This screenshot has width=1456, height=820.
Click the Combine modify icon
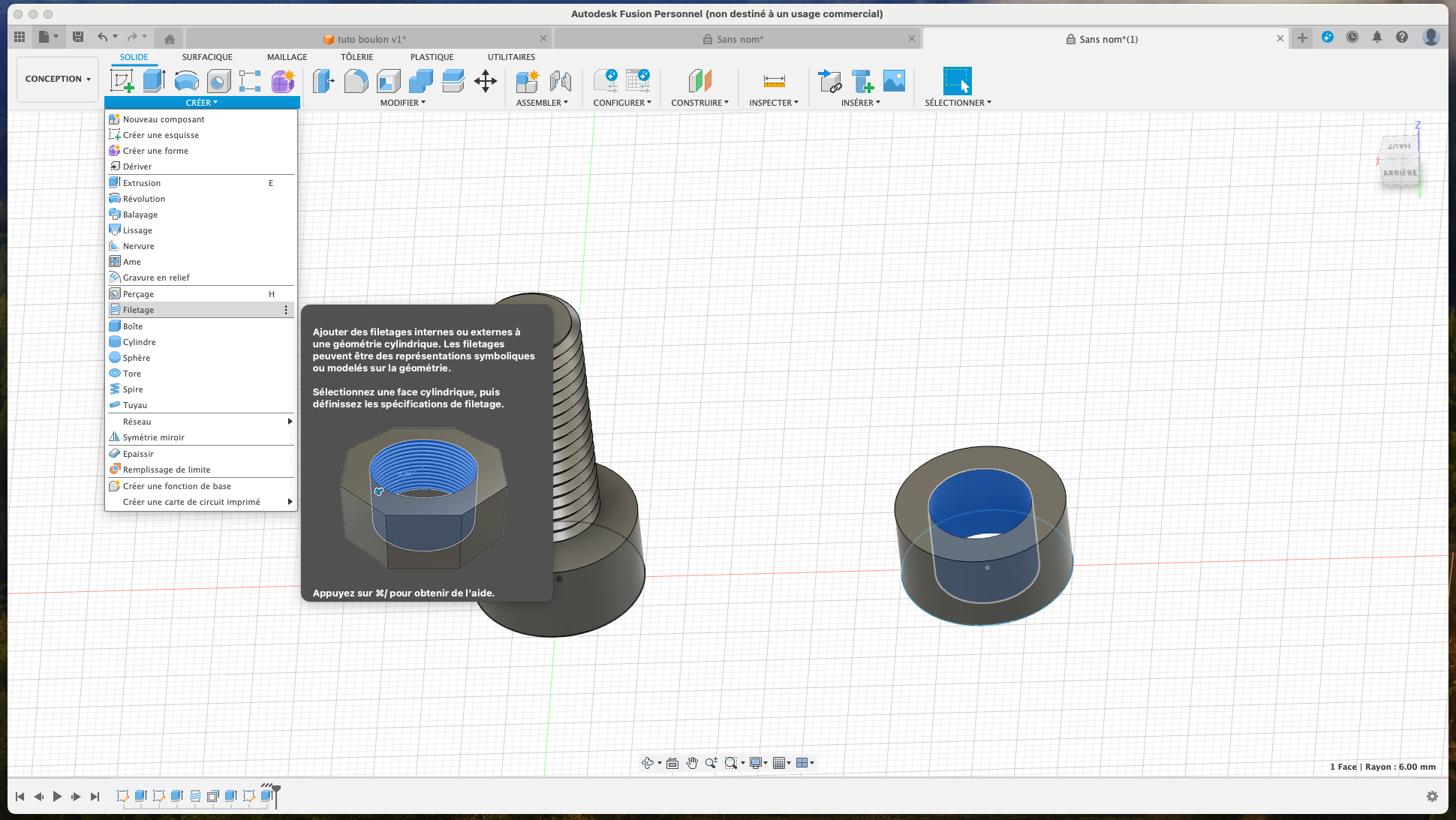coord(420,81)
